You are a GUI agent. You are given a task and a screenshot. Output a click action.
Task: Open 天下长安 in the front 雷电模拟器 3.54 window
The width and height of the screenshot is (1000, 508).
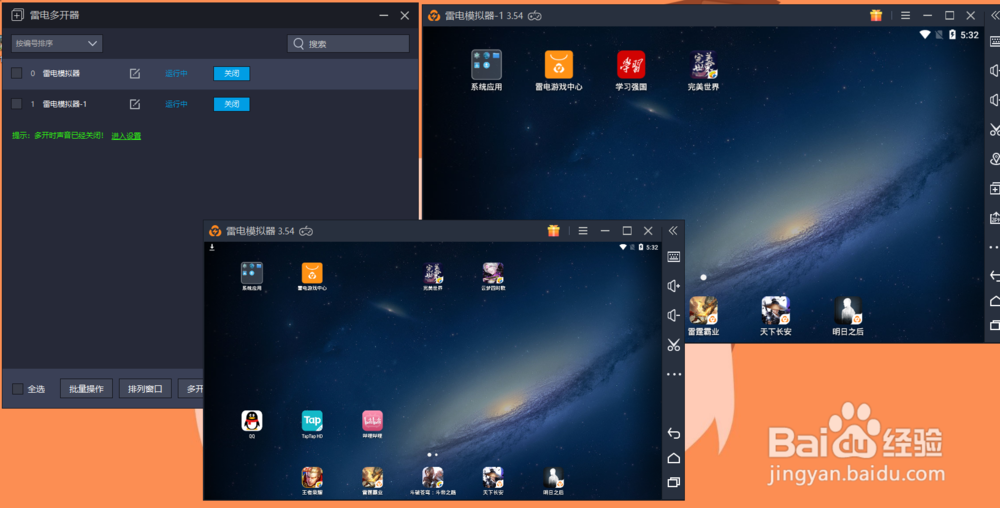tap(493, 478)
